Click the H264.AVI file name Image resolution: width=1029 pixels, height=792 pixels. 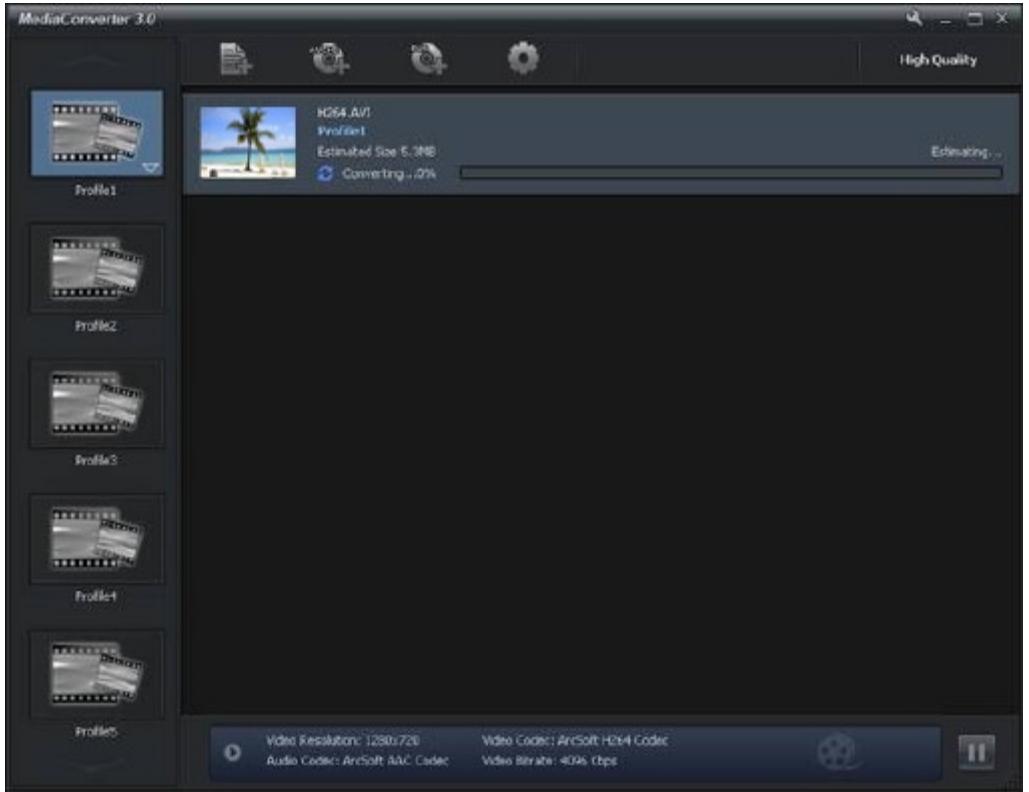[x=343, y=112]
